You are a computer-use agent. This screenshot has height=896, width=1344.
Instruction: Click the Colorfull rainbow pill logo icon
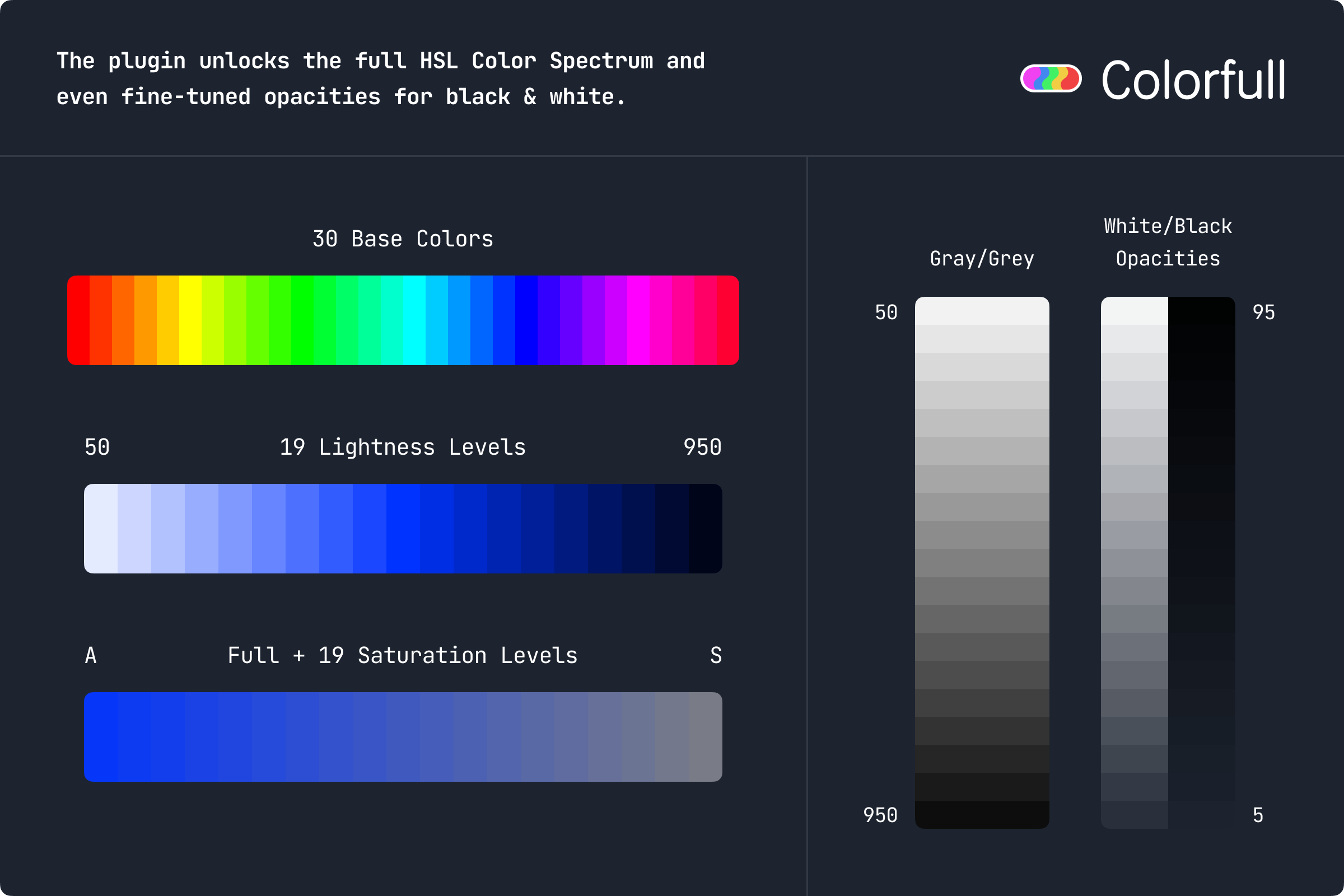coord(1051,78)
